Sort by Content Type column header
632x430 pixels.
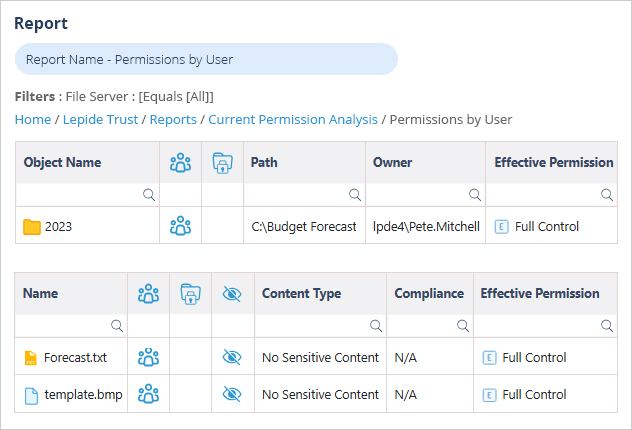point(320,294)
